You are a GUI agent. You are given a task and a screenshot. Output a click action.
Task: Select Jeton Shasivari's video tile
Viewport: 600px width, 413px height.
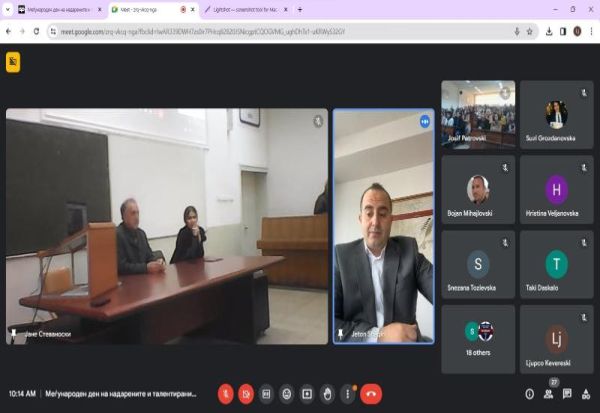(383, 226)
